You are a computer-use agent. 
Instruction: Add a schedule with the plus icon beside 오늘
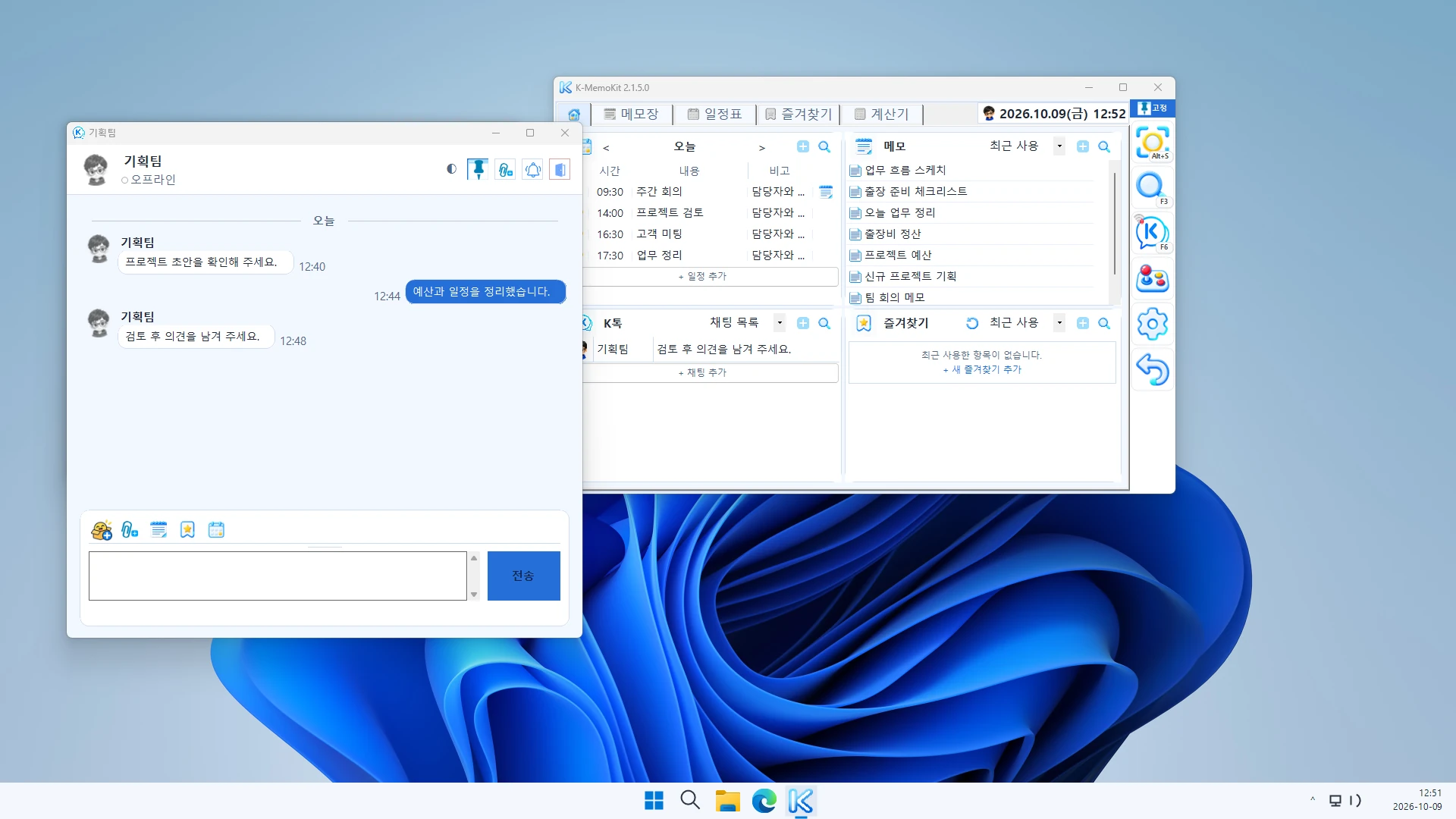pyautogui.click(x=803, y=147)
